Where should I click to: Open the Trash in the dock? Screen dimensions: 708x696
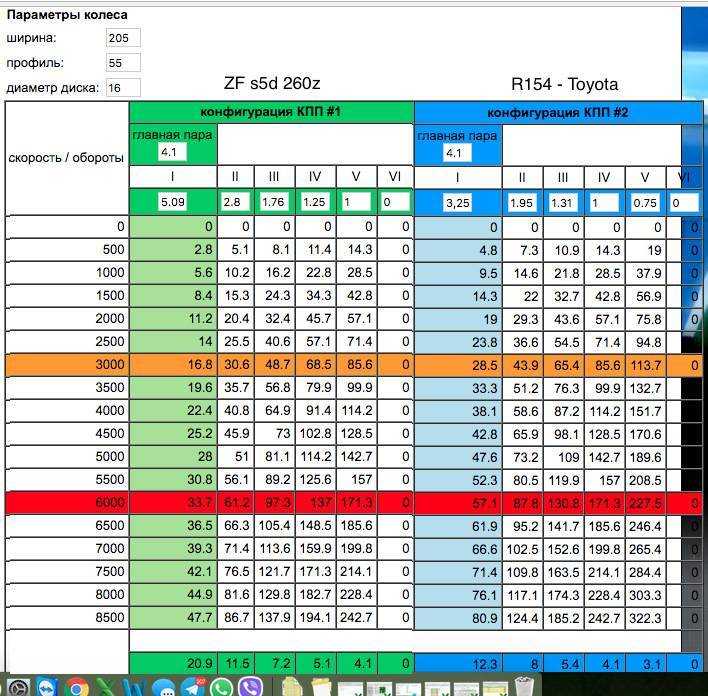point(524,687)
